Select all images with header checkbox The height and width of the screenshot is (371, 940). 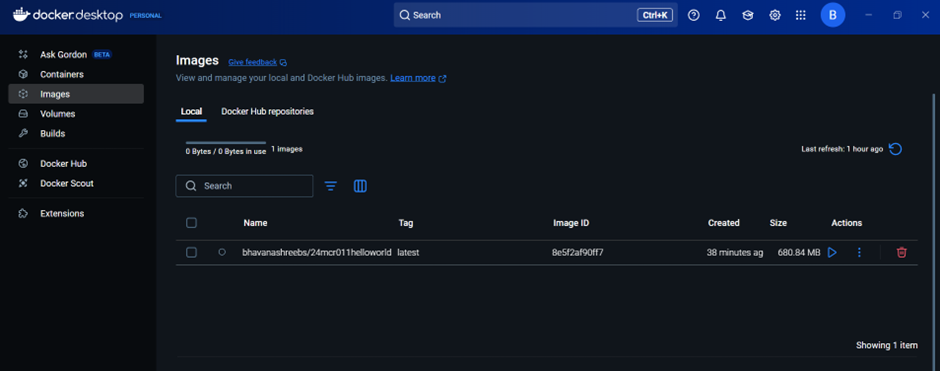pyautogui.click(x=191, y=223)
